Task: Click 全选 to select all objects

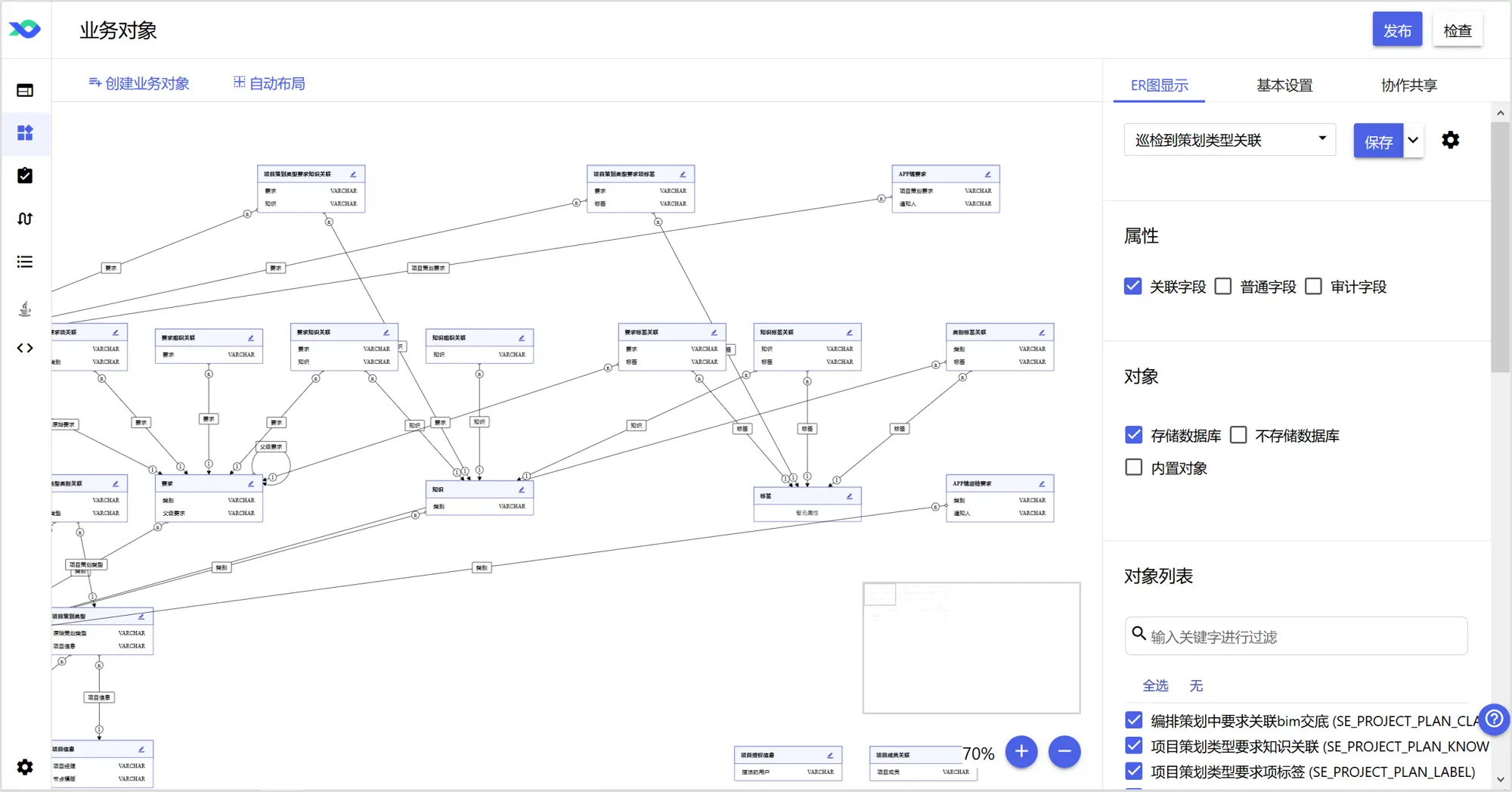Action: 1155,685
